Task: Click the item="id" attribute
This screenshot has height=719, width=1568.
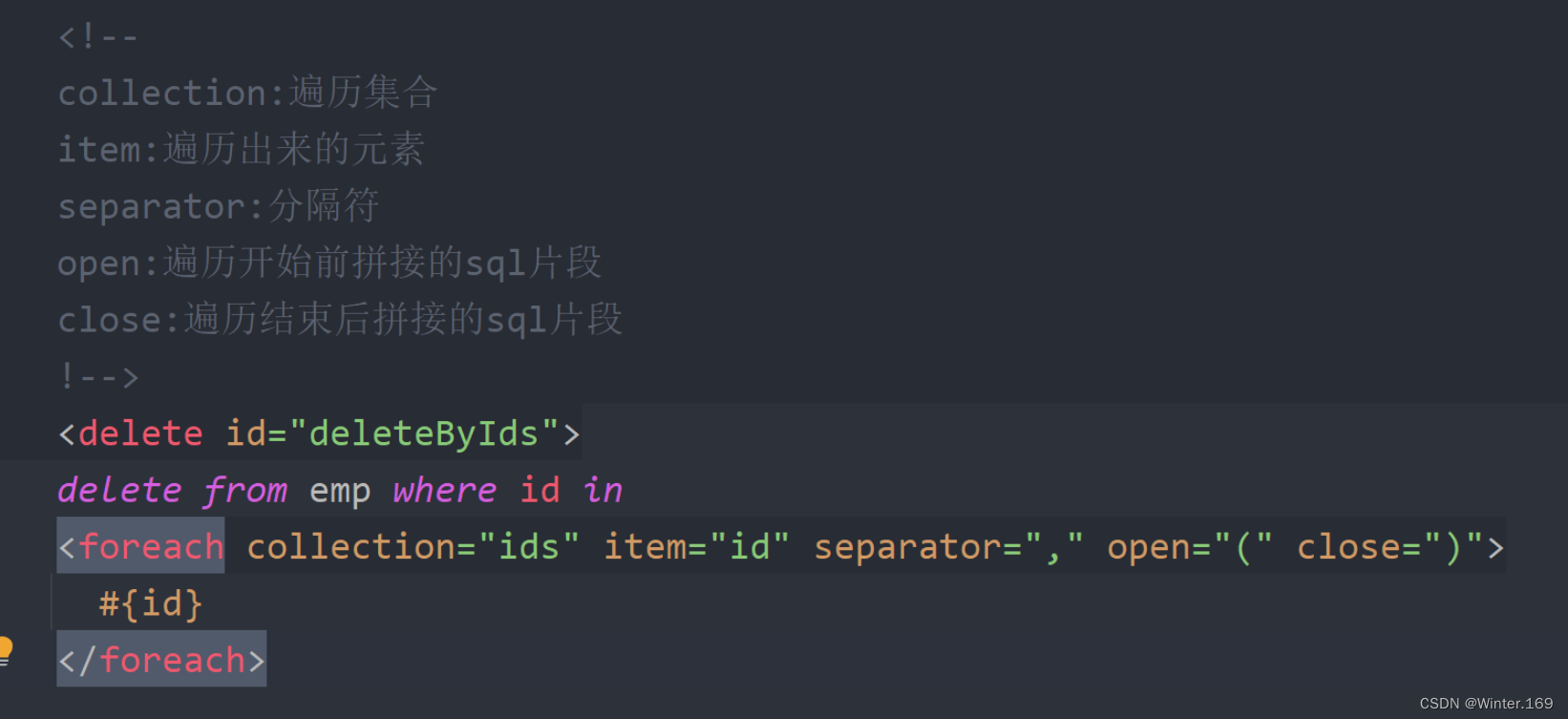Action: coord(696,547)
